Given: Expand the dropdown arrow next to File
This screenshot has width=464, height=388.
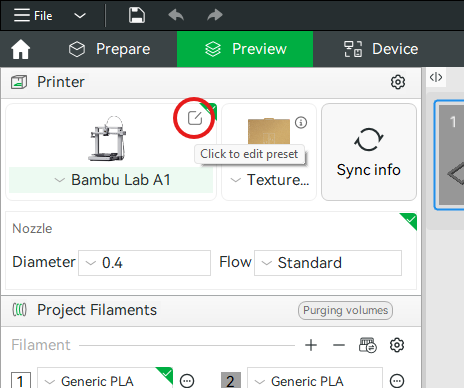Looking at the screenshot, I should [x=80, y=15].
